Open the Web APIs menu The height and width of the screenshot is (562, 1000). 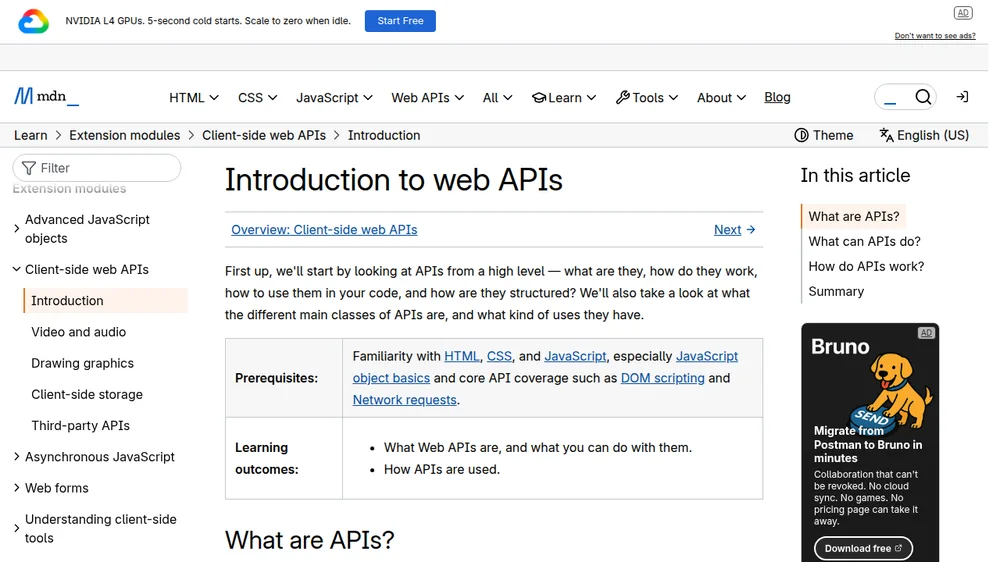[x=427, y=98]
